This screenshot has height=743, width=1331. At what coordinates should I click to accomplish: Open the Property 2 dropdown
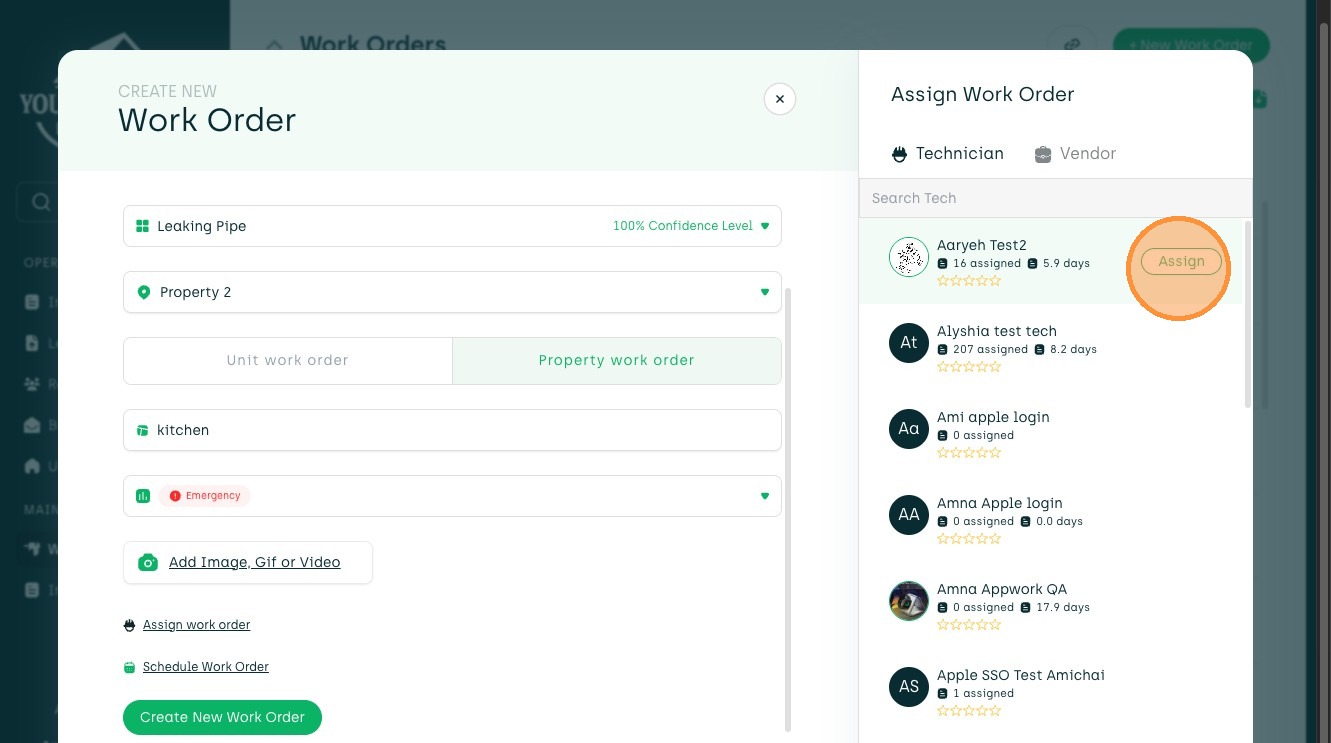[765, 292]
